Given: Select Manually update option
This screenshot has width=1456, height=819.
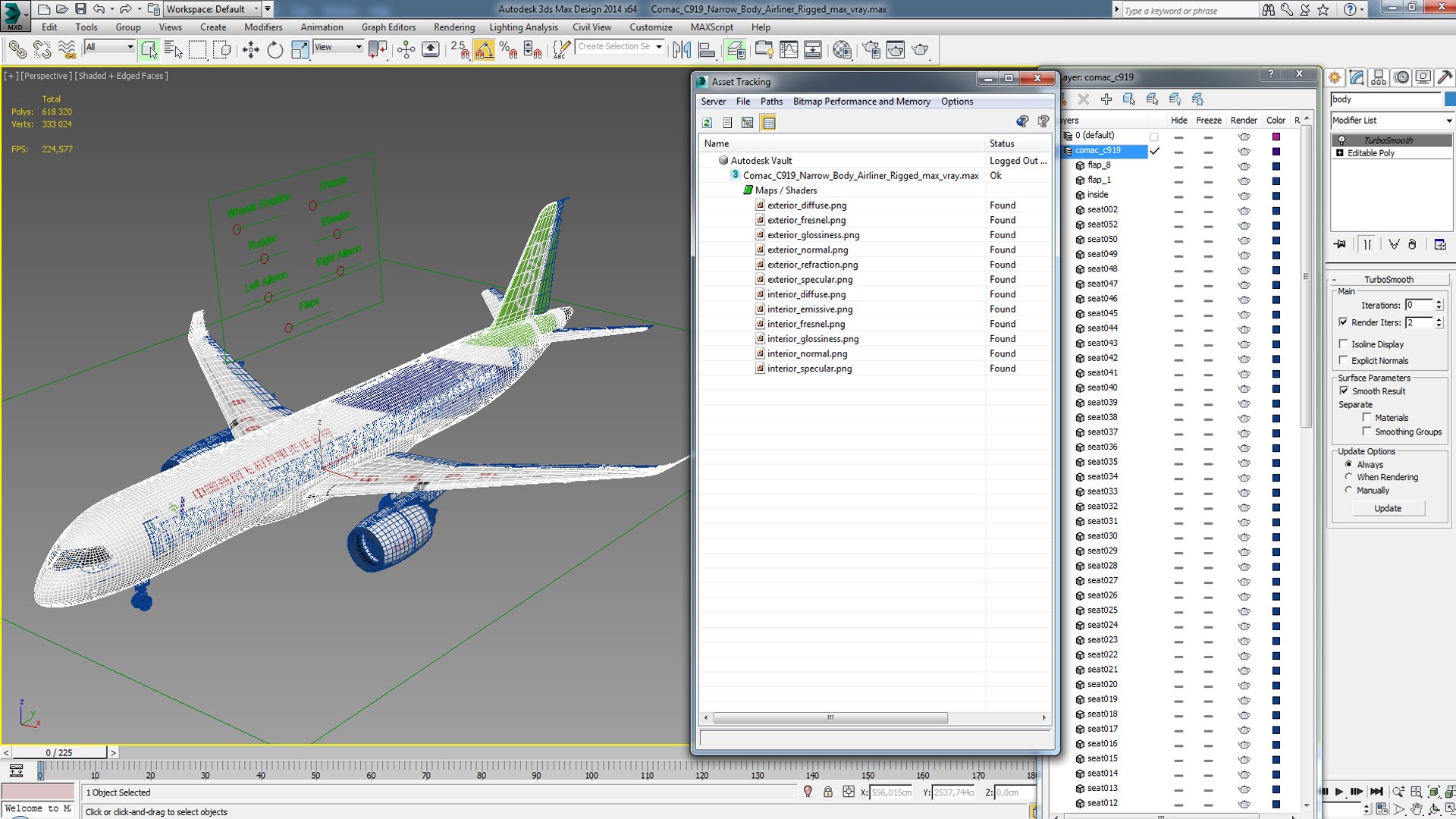Looking at the screenshot, I should coord(1348,490).
